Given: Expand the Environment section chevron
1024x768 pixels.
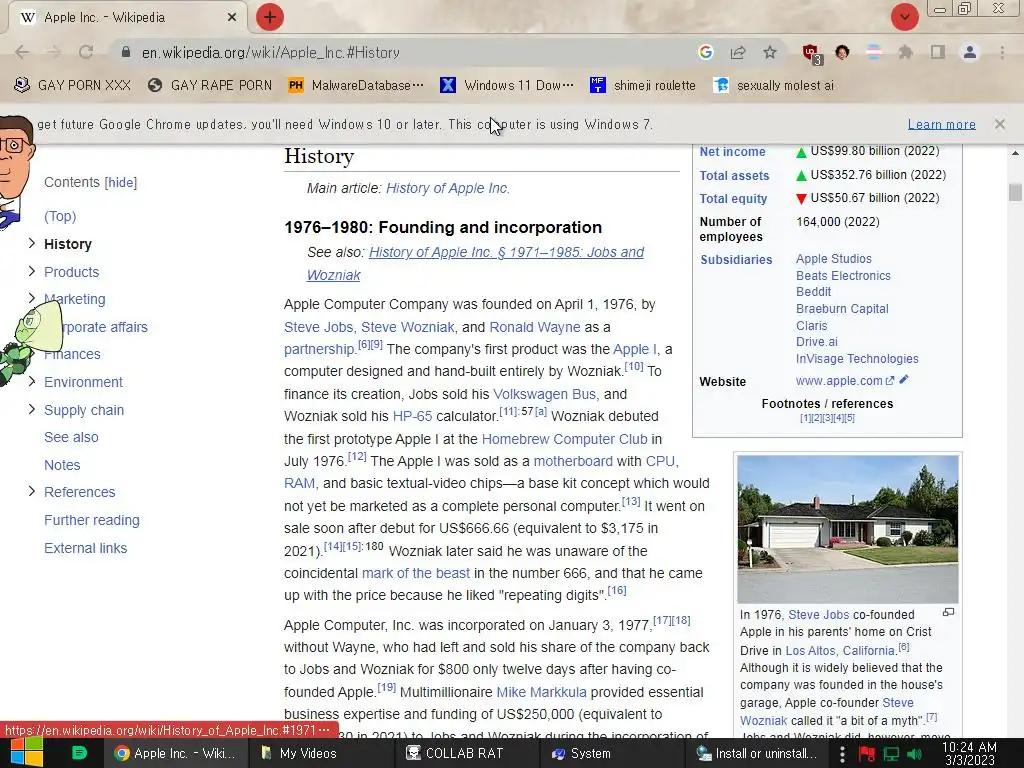Looking at the screenshot, I should (31, 381).
